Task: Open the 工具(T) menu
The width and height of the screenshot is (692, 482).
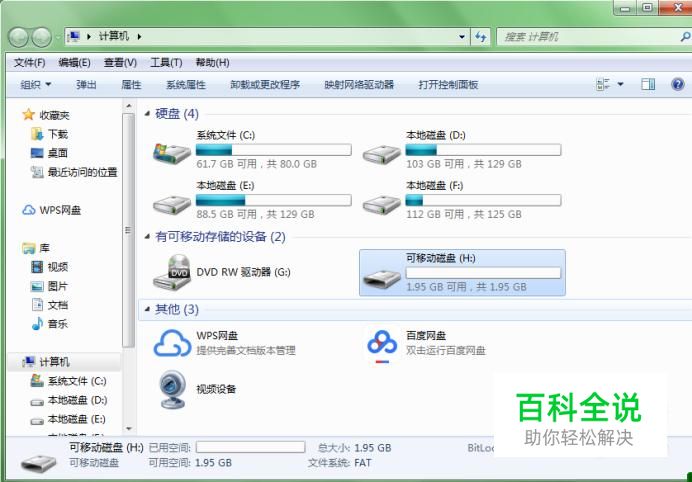Action: tap(166, 63)
